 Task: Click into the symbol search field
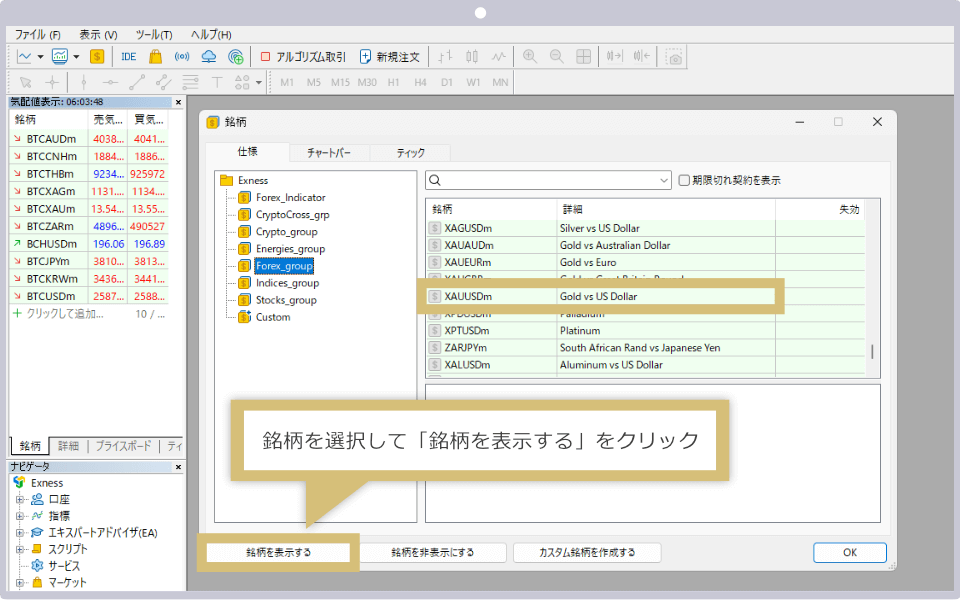pos(548,181)
